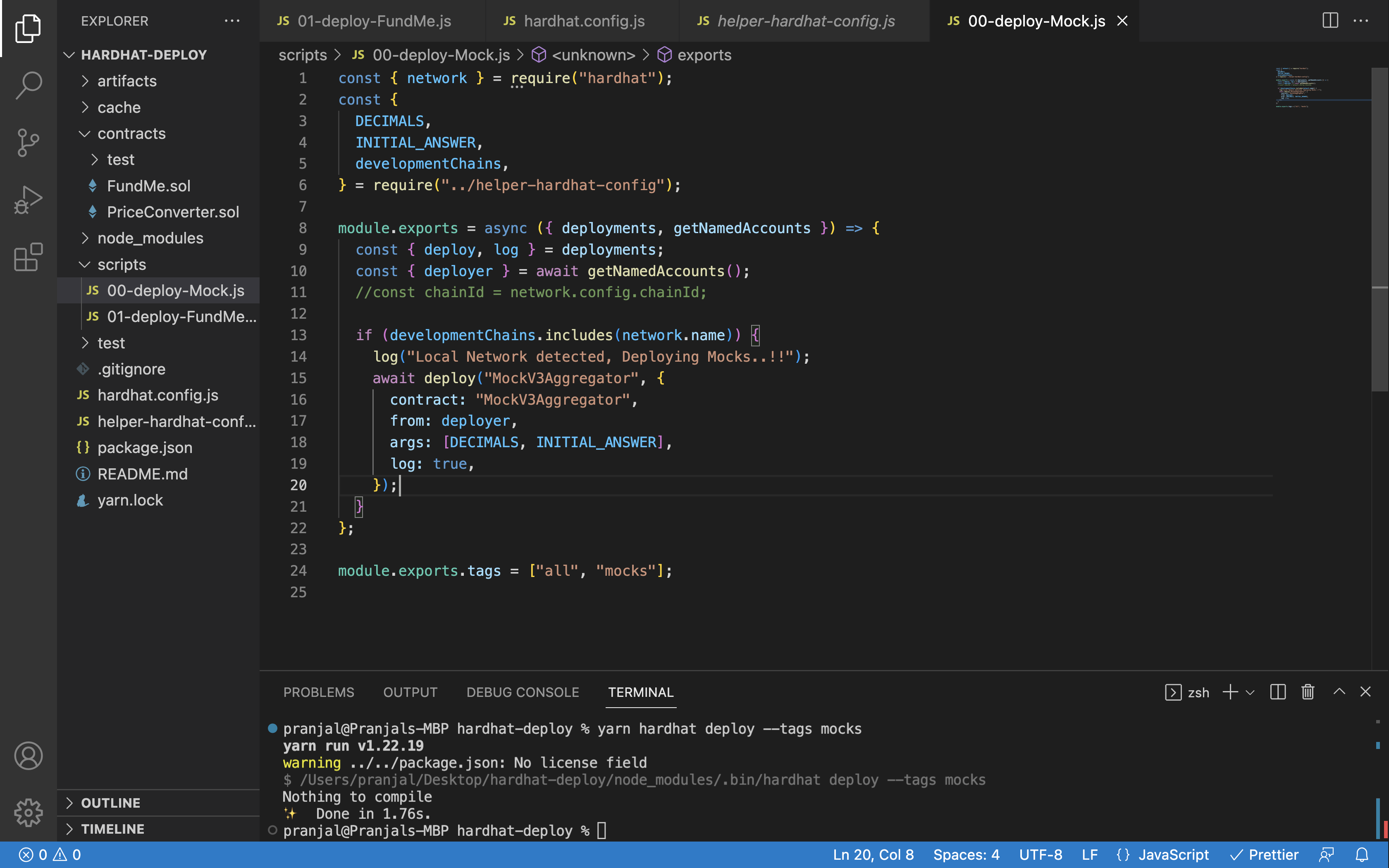This screenshot has width=1389, height=868.
Task: Switch to PROBLEMS panel tab
Action: point(319,692)
